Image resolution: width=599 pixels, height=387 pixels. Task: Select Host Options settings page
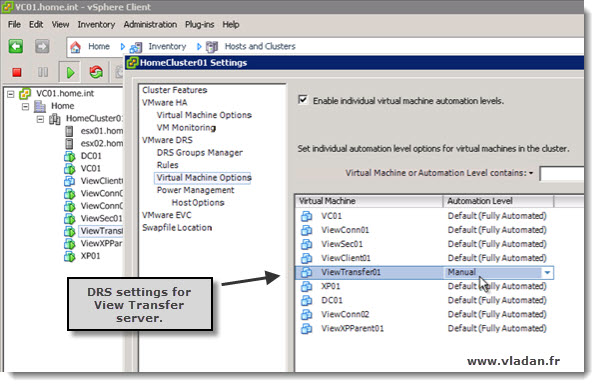(x=198, y=203)
